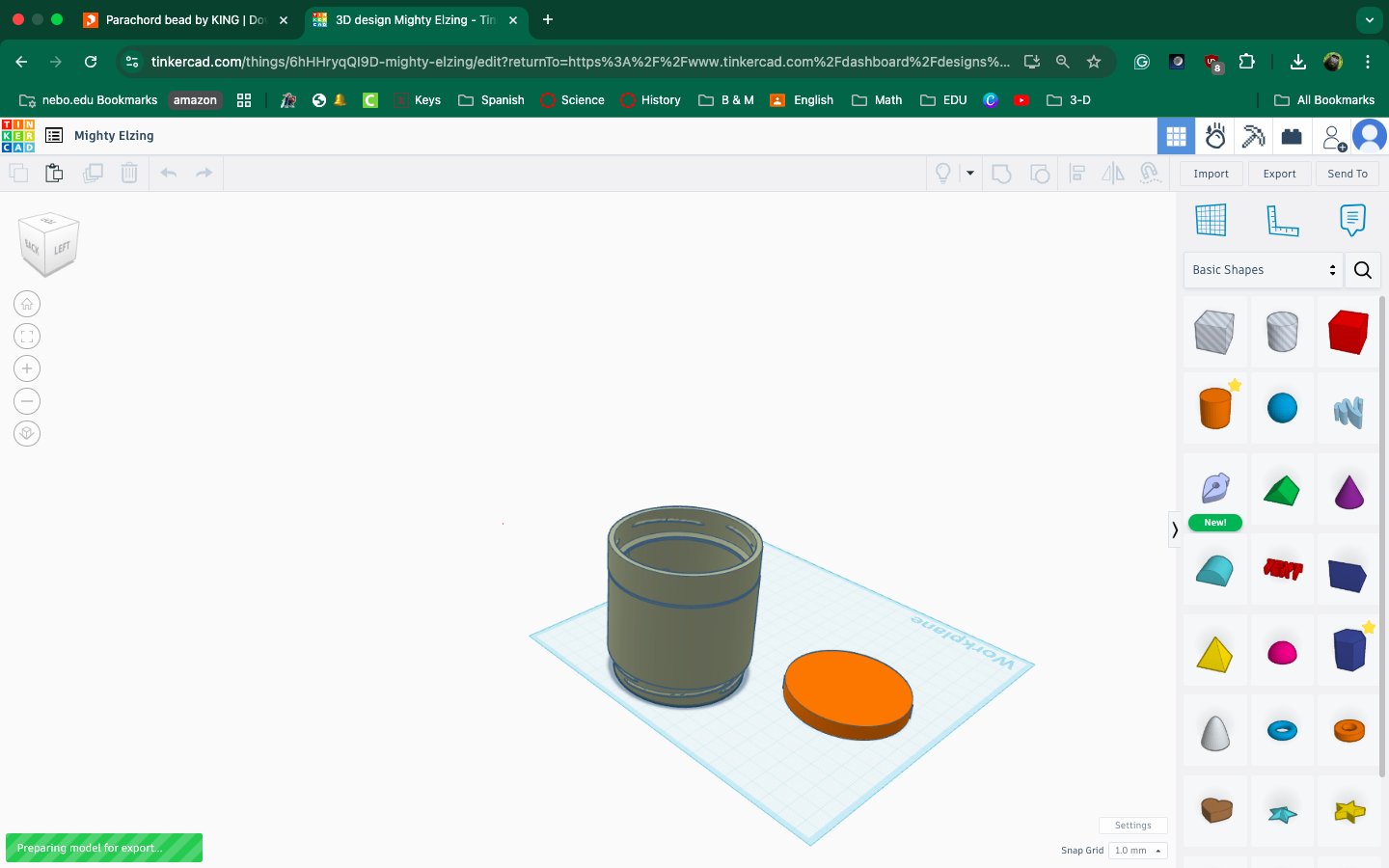This screenshot has width=1389, height=868.
Task: Click the Mirror tool icon
Action: click(x=1113, y=174)
